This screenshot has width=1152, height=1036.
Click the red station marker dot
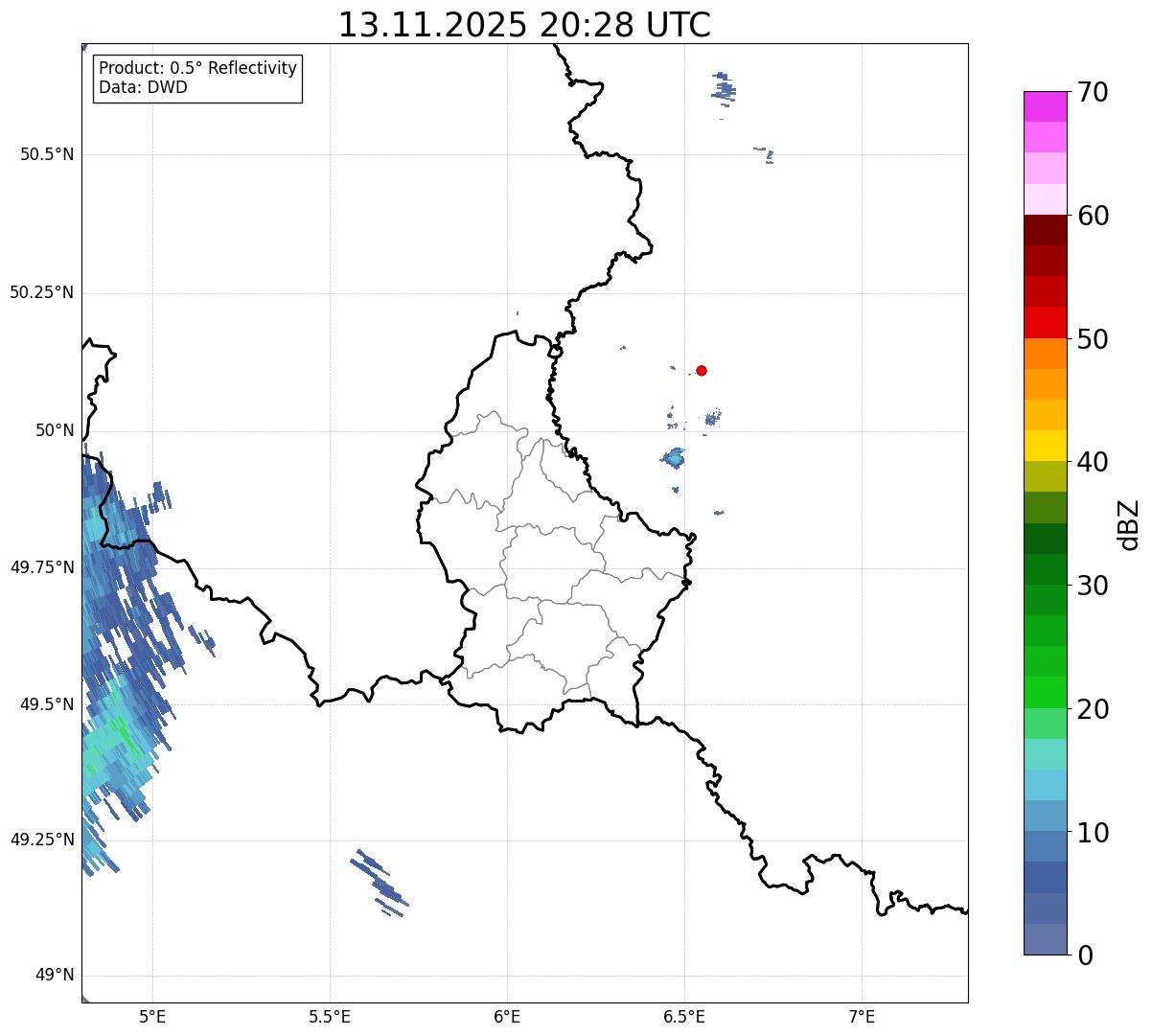[x=702, y=370]
